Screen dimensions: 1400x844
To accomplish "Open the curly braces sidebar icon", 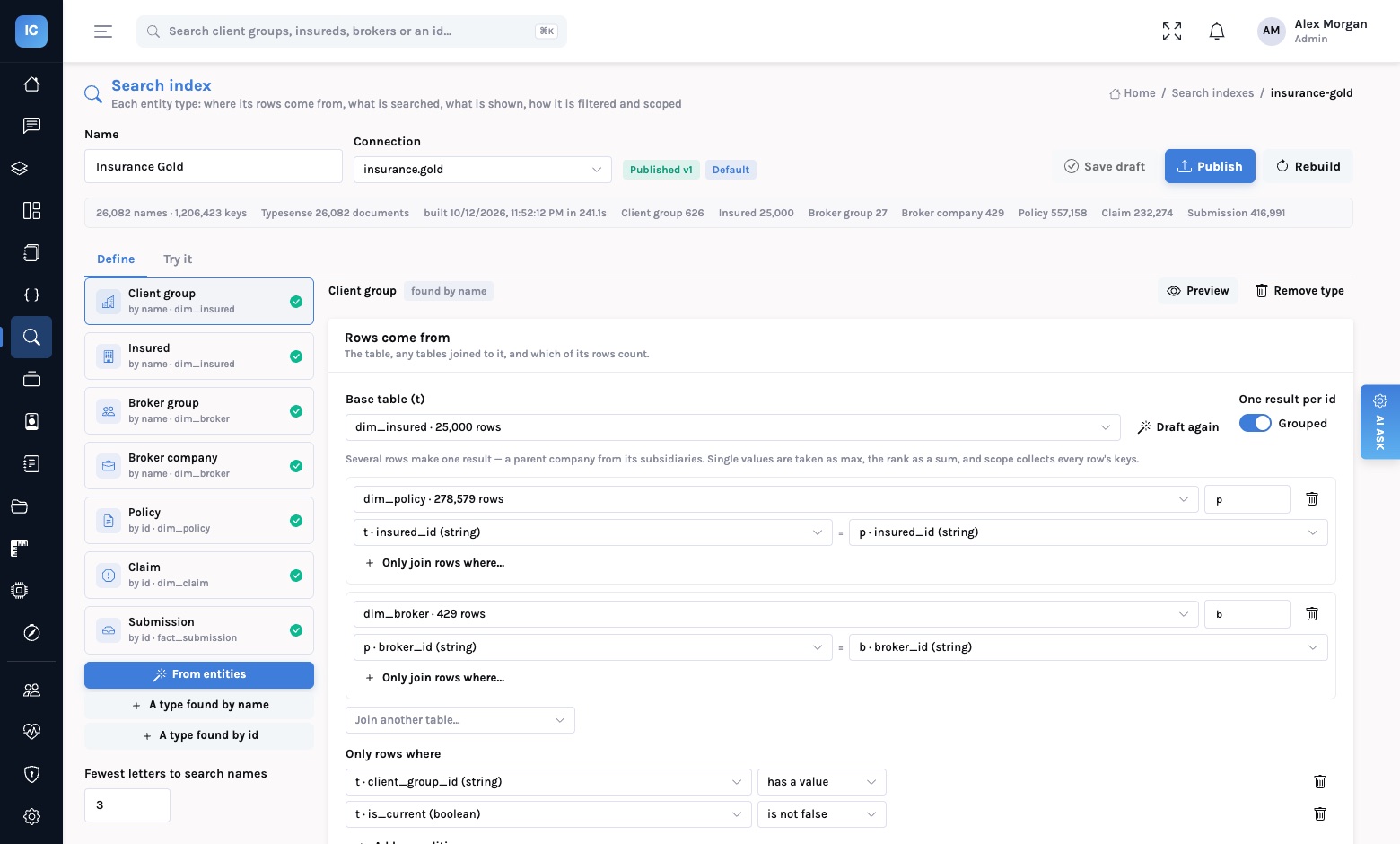I will point(31,295).
